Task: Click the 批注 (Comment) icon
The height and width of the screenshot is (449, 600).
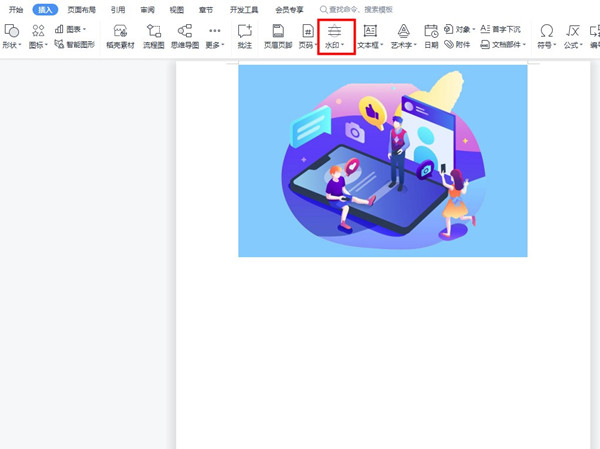Action: tap(244, 37)
